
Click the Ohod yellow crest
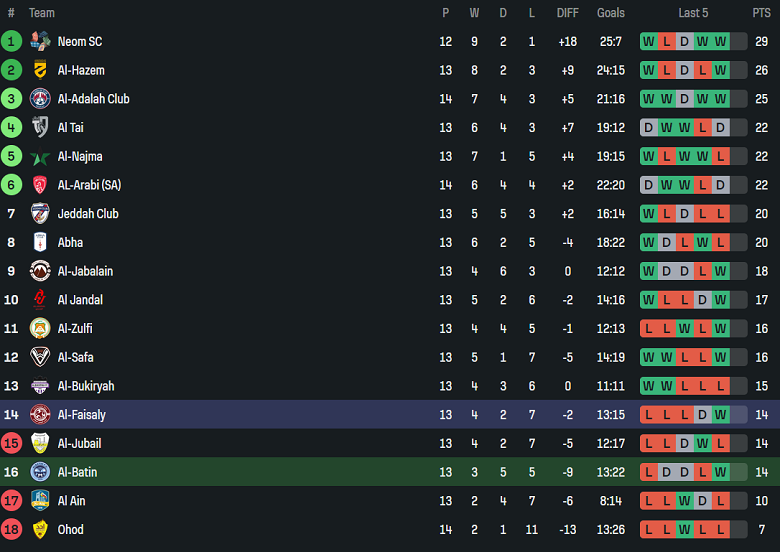40,529
